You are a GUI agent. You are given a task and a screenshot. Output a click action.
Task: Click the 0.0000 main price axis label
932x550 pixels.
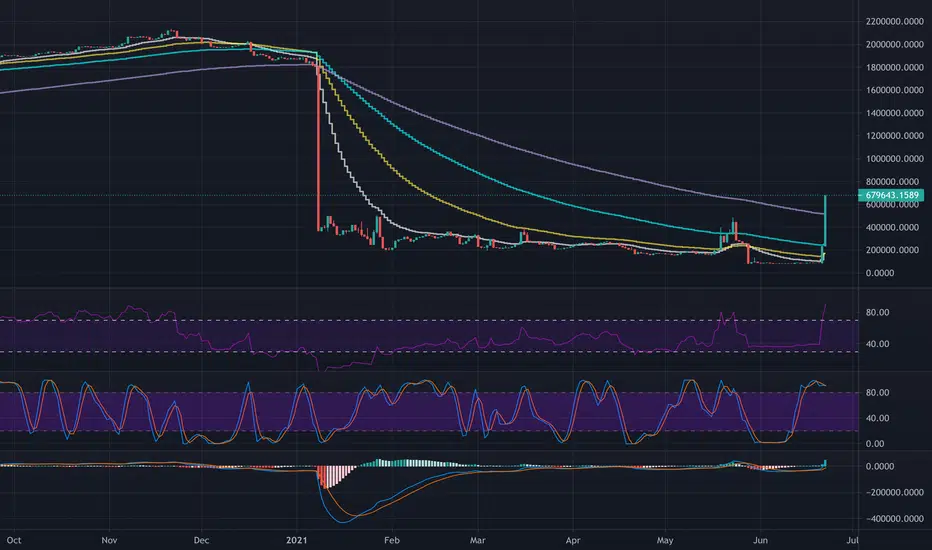click(880, 273)
